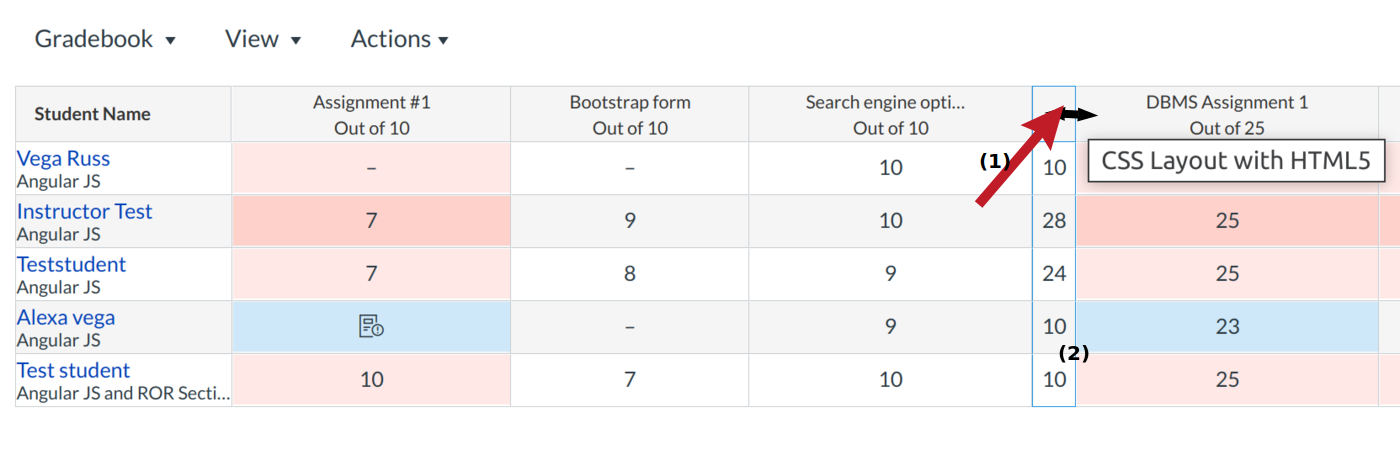Click the Search engine optimization column header
1400x460 pixels.
coord(890,114)
